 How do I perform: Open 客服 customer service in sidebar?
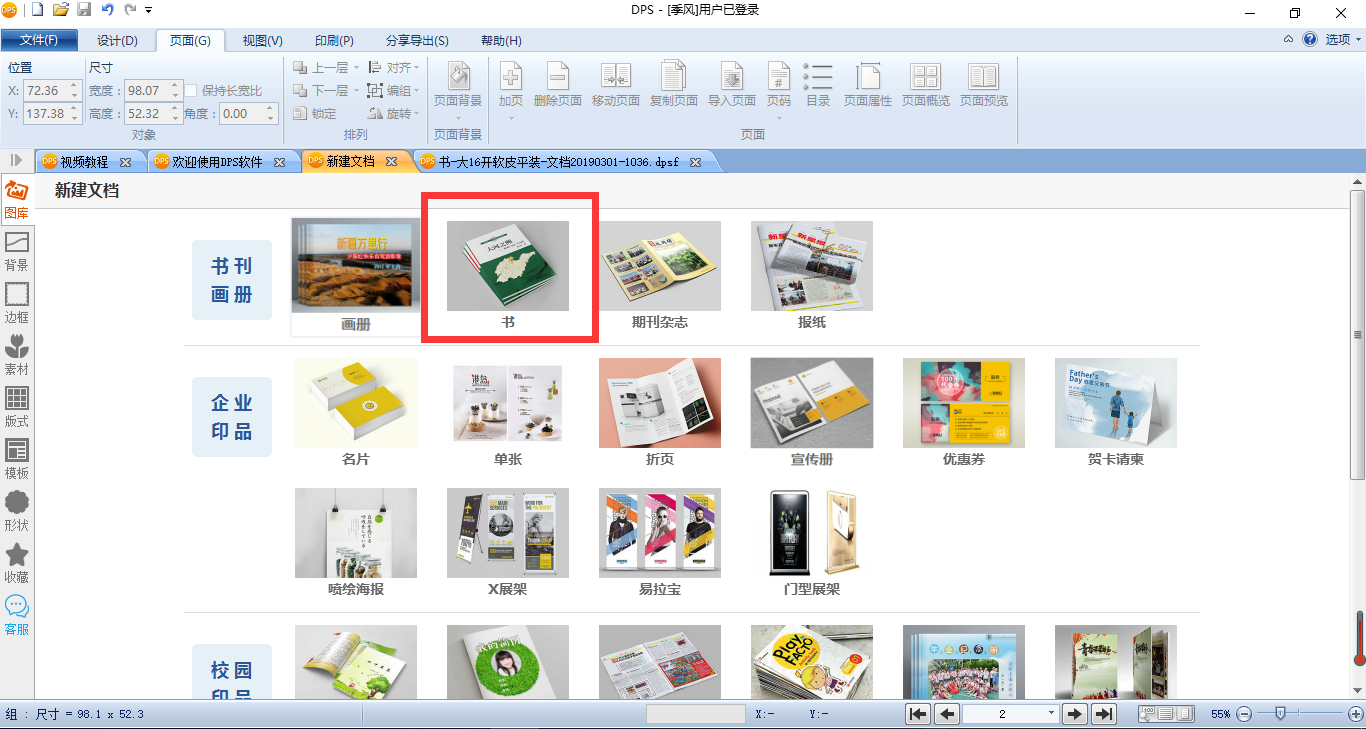17,616
